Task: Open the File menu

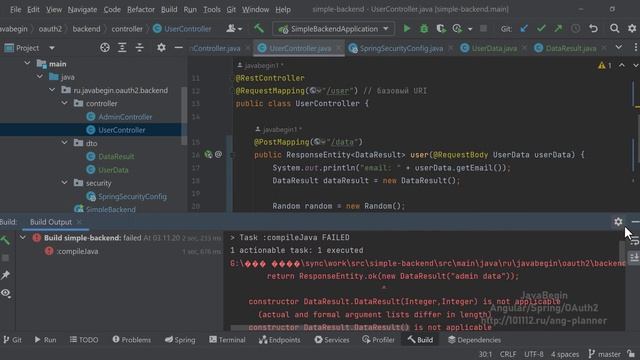Action: click(16, 9)
